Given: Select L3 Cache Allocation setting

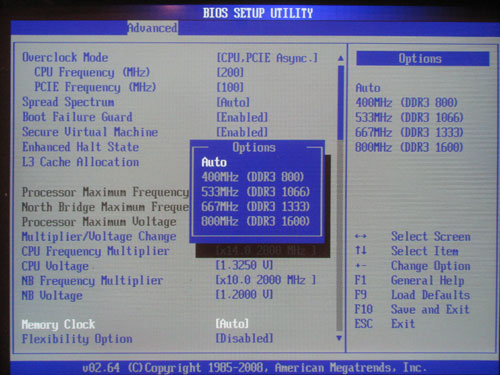Looking at the screenshot, I should click(80, 162).
